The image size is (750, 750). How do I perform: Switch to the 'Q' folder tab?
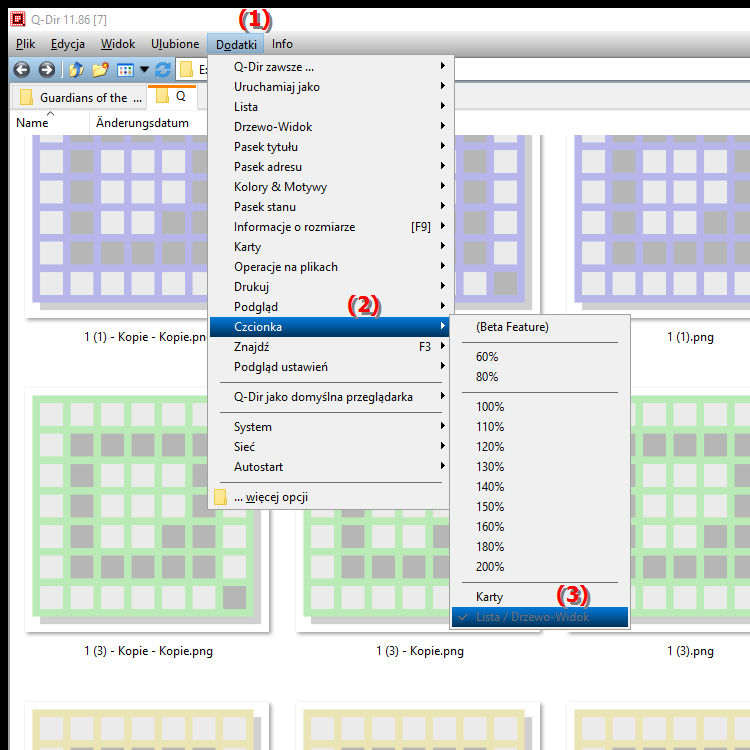point(172,97)
